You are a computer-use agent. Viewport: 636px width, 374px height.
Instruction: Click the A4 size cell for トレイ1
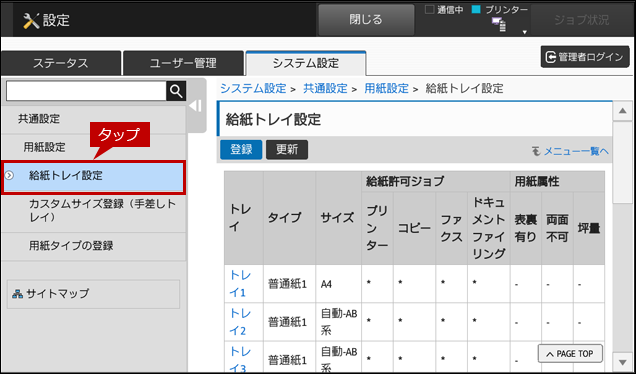pyautogui.click(x=338, y=284)
